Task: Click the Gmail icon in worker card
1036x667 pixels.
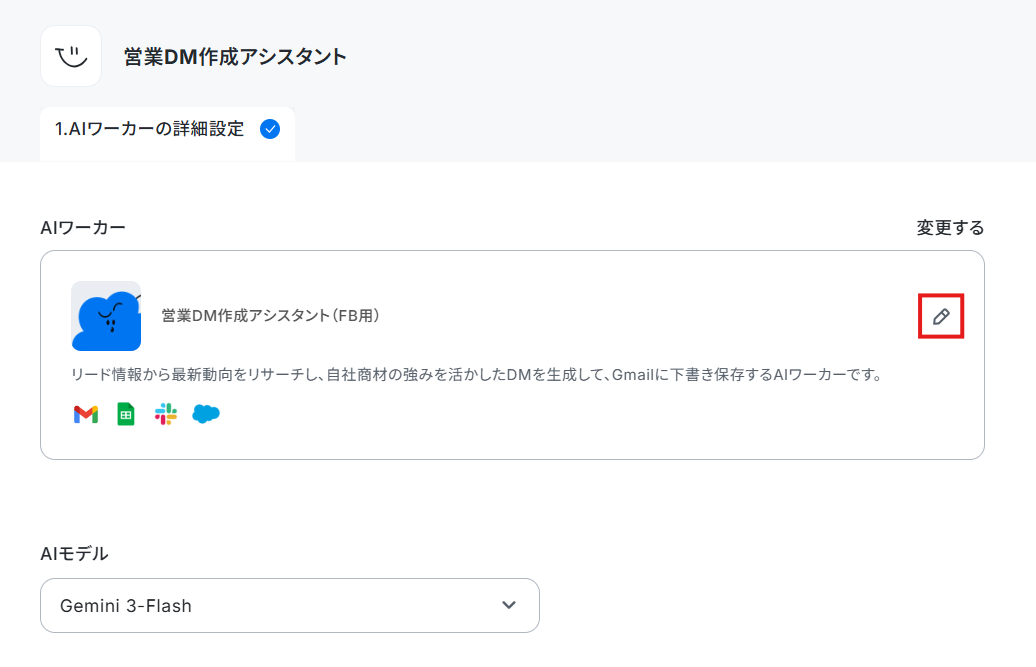Action: (x=86, y=414)
